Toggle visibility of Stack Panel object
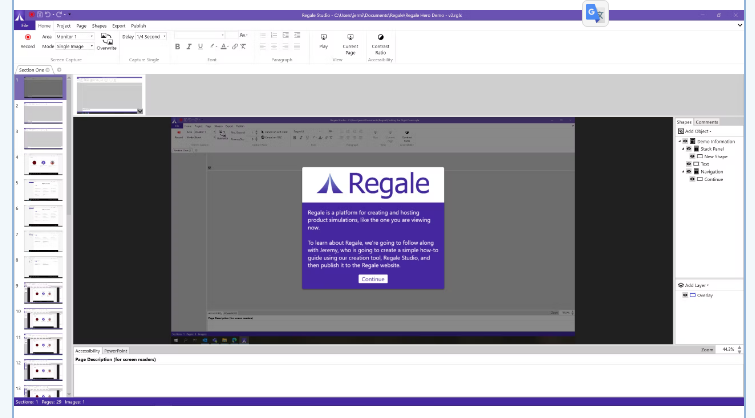 [689, 149]
